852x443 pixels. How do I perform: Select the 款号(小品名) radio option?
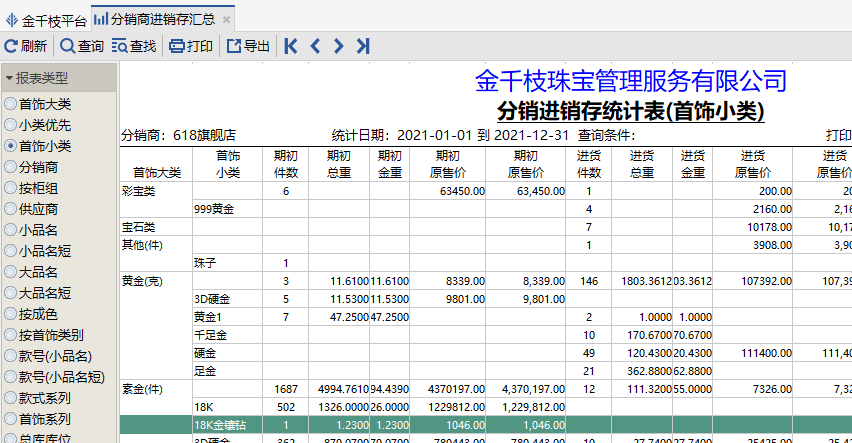coord(10,356)
